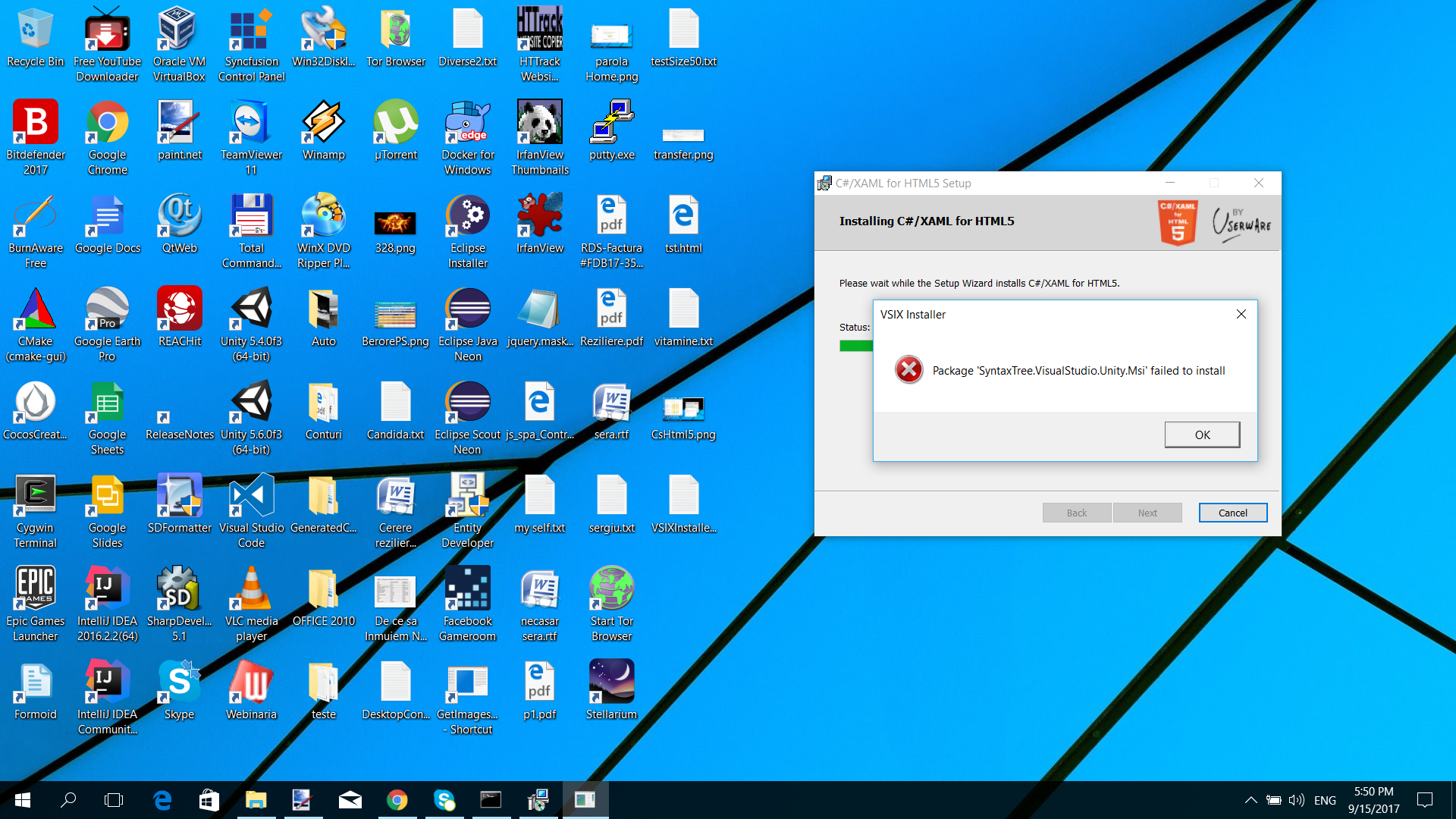The height and width of the screenshot is (819, 1456).
Task: Select the SharpDevelop 5.1 icon
Action: click(179, 604)
